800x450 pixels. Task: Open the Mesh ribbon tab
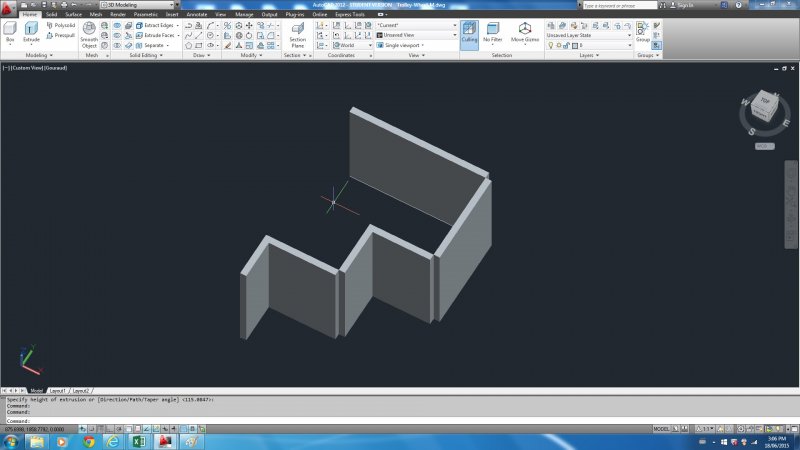click(96, 14)
